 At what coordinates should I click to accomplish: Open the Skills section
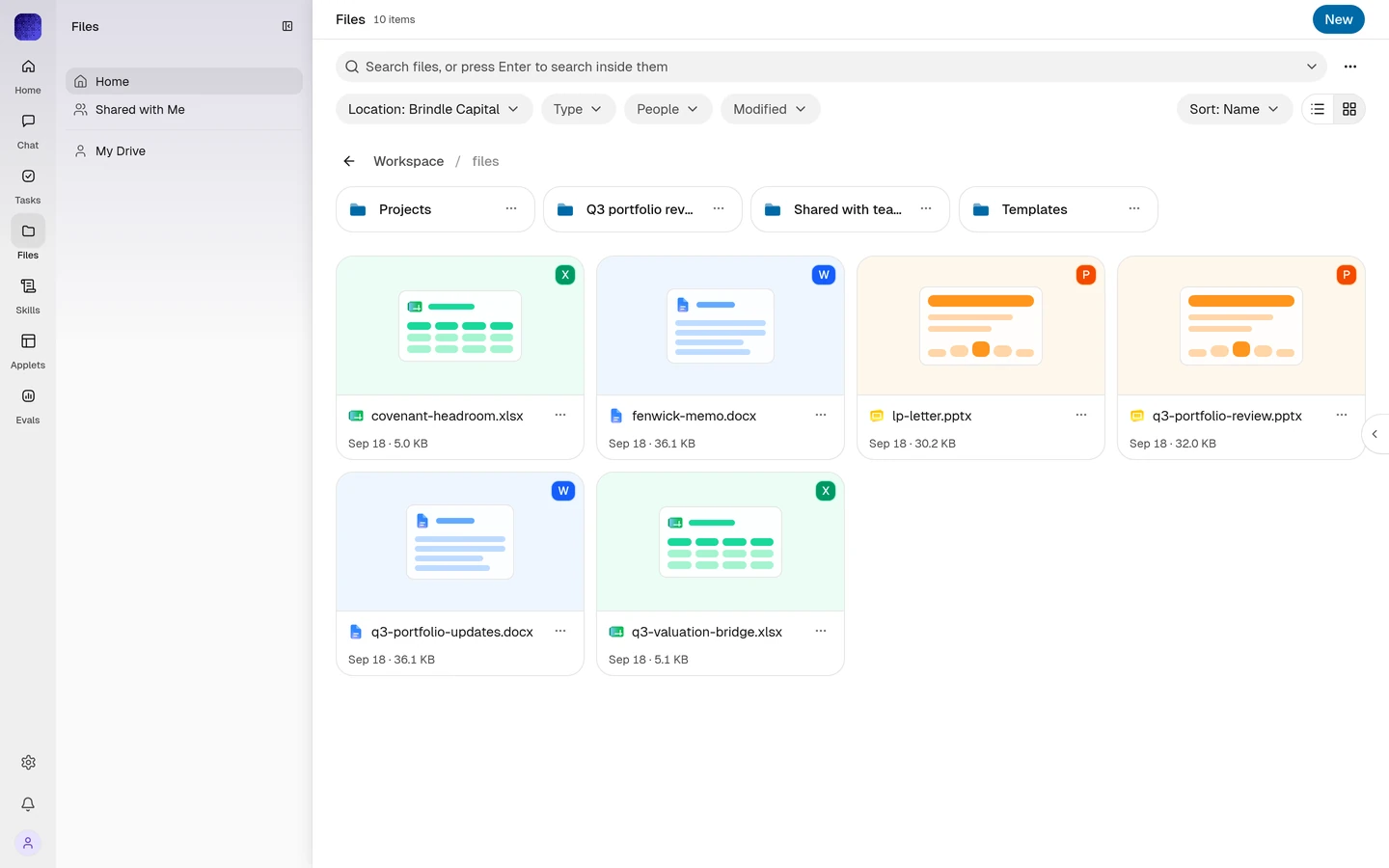[x=28, y=296]
